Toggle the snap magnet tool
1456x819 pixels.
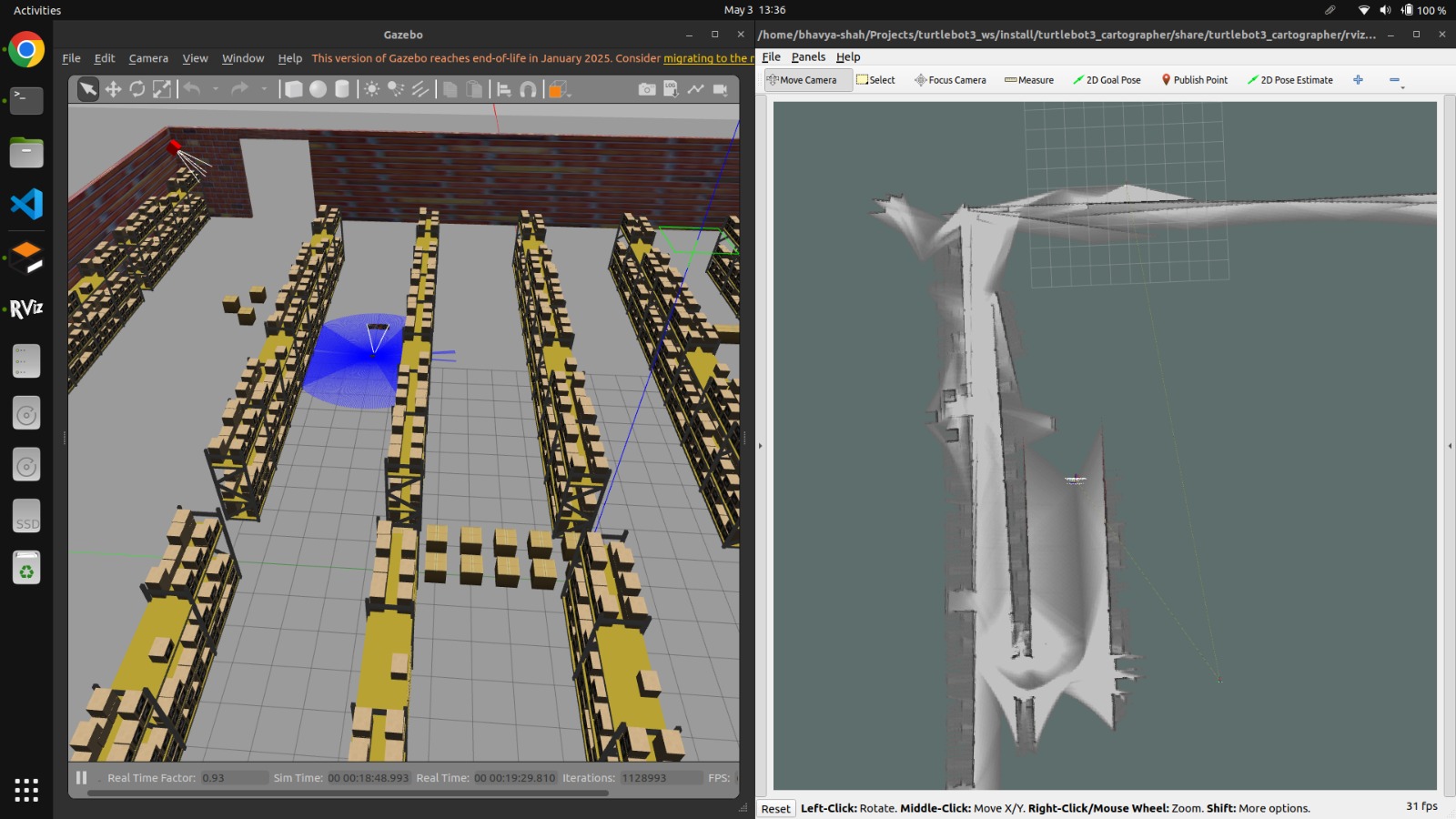point(528,89)
